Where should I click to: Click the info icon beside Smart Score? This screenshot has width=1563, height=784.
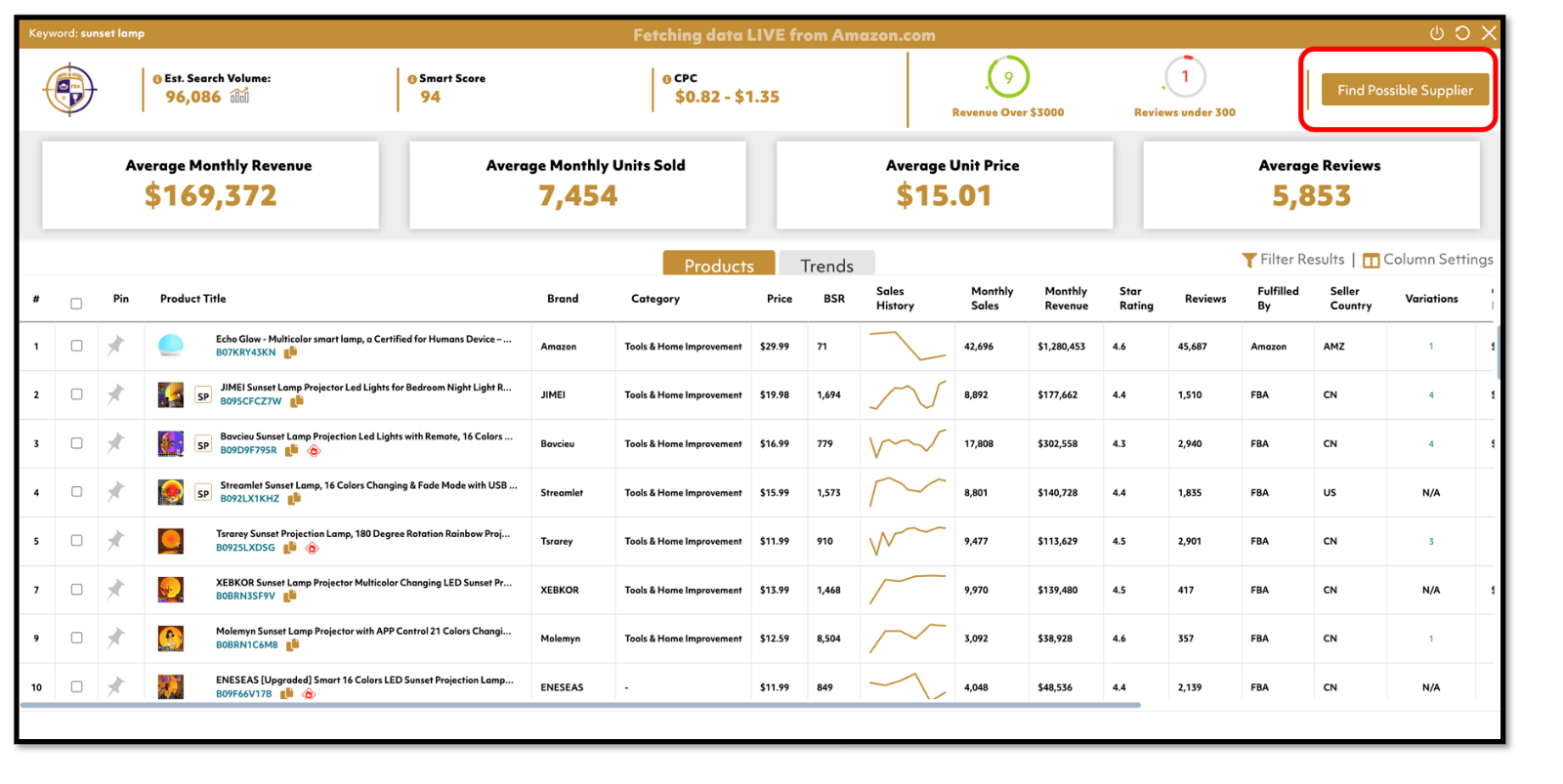[x=412, y=79]
